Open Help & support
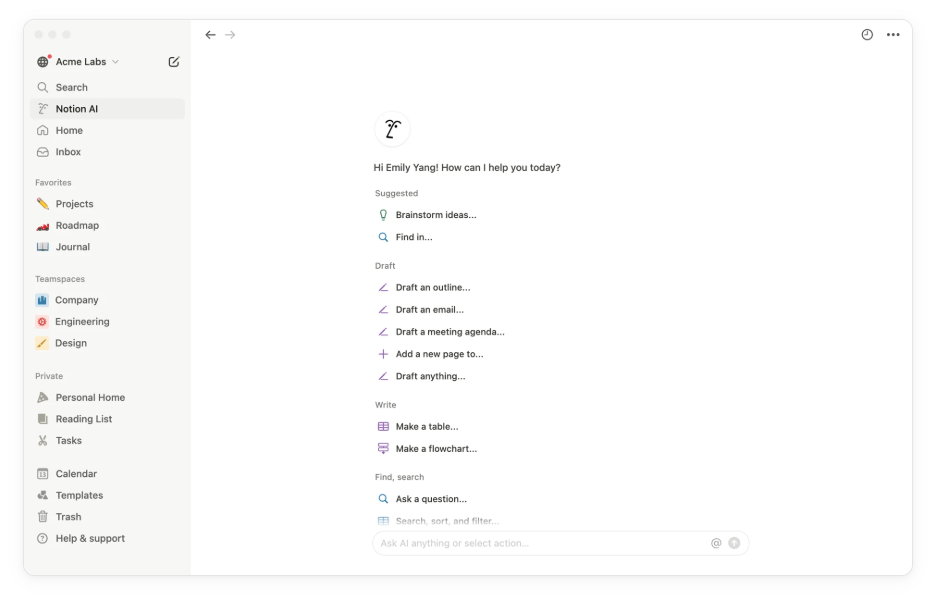 tap(107, 539)
